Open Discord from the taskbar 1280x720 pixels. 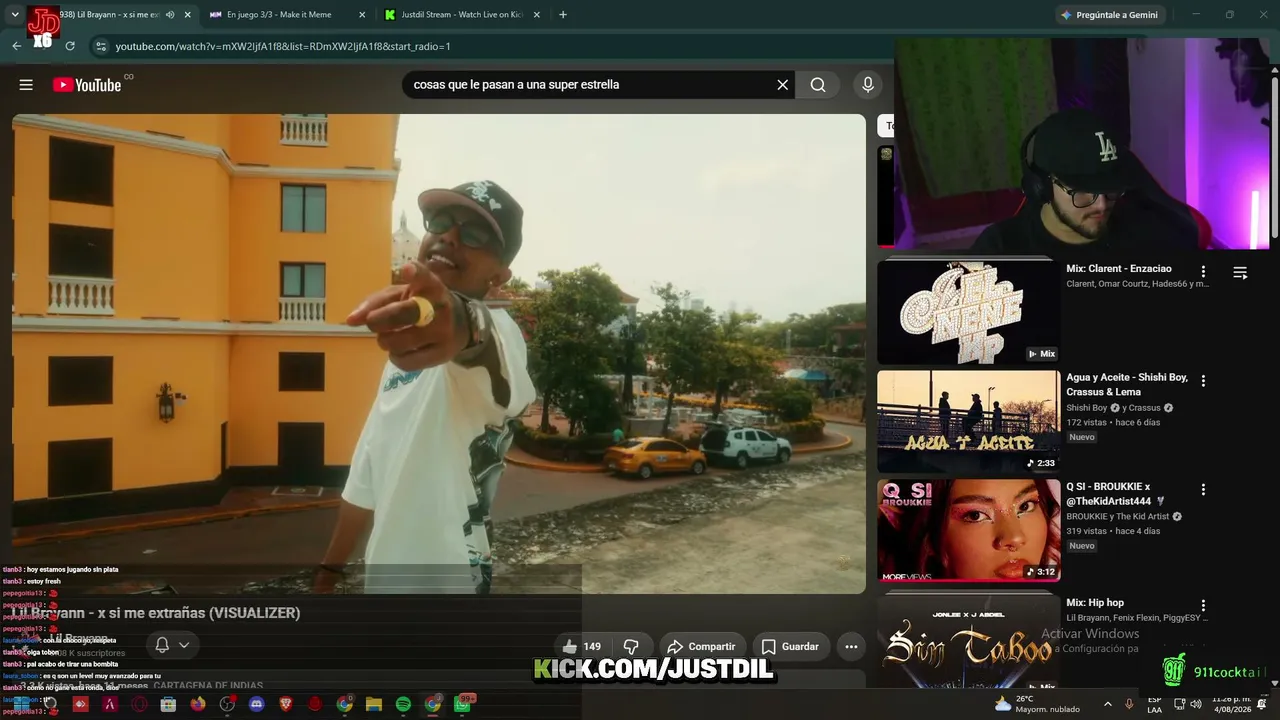[257, 704]
